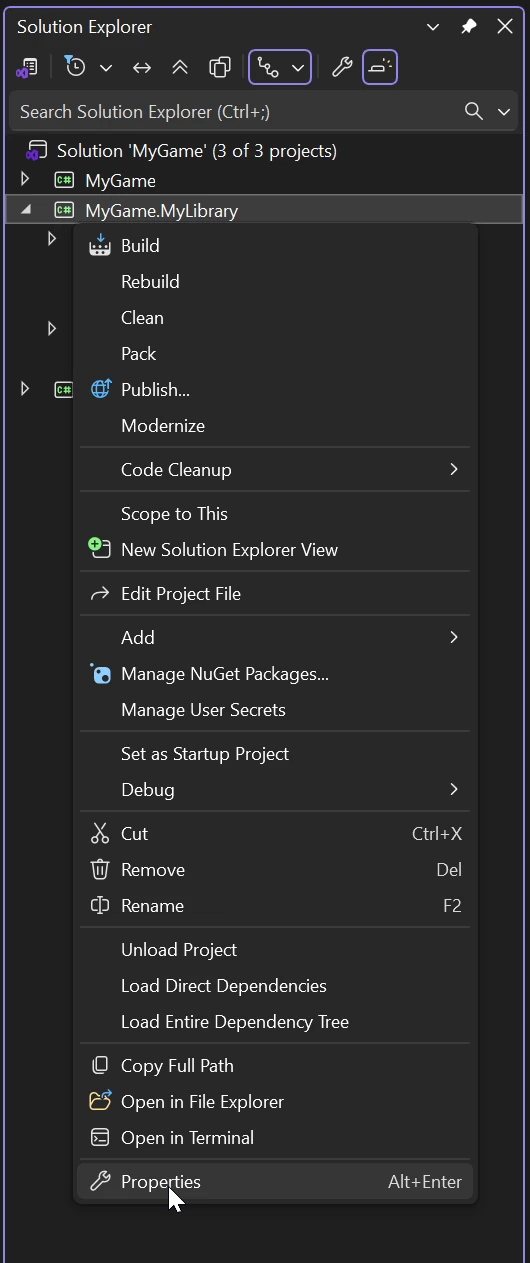Pin the Solution Explorer panel
530x1263 pixels.
(469, 27)
